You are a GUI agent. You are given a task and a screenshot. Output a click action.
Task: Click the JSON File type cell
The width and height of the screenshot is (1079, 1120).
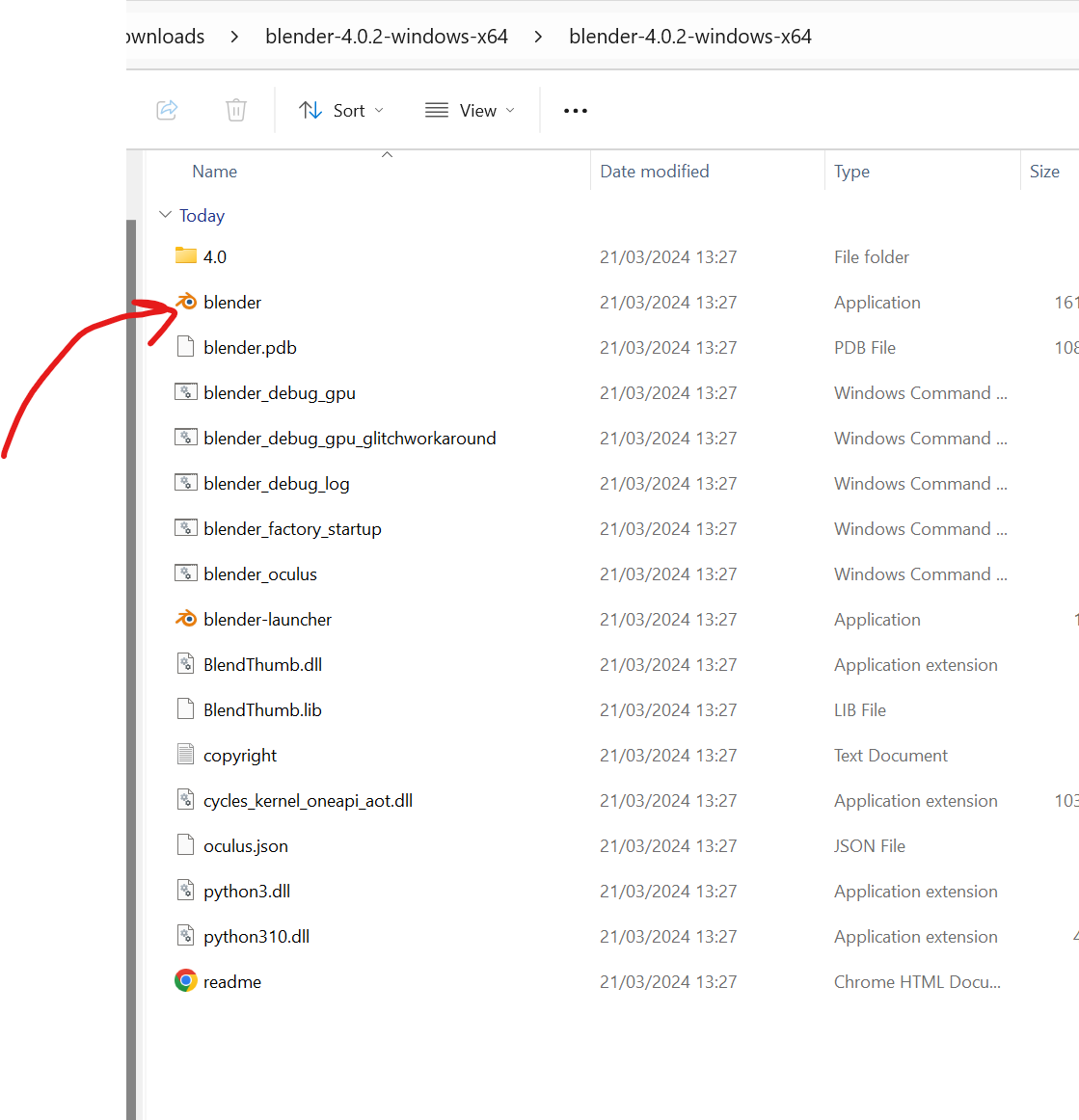tap(870, 846)
